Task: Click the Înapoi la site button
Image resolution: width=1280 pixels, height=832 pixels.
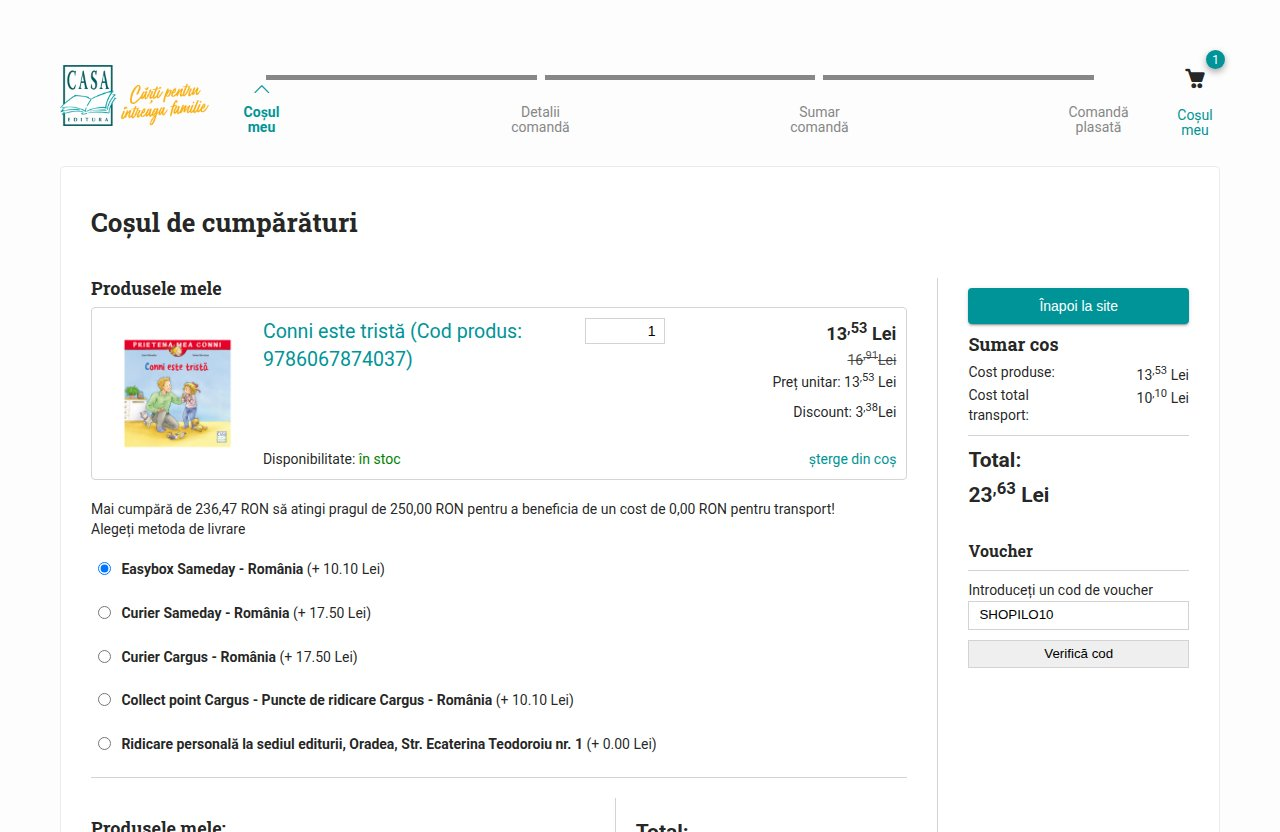Action: 1078,306
